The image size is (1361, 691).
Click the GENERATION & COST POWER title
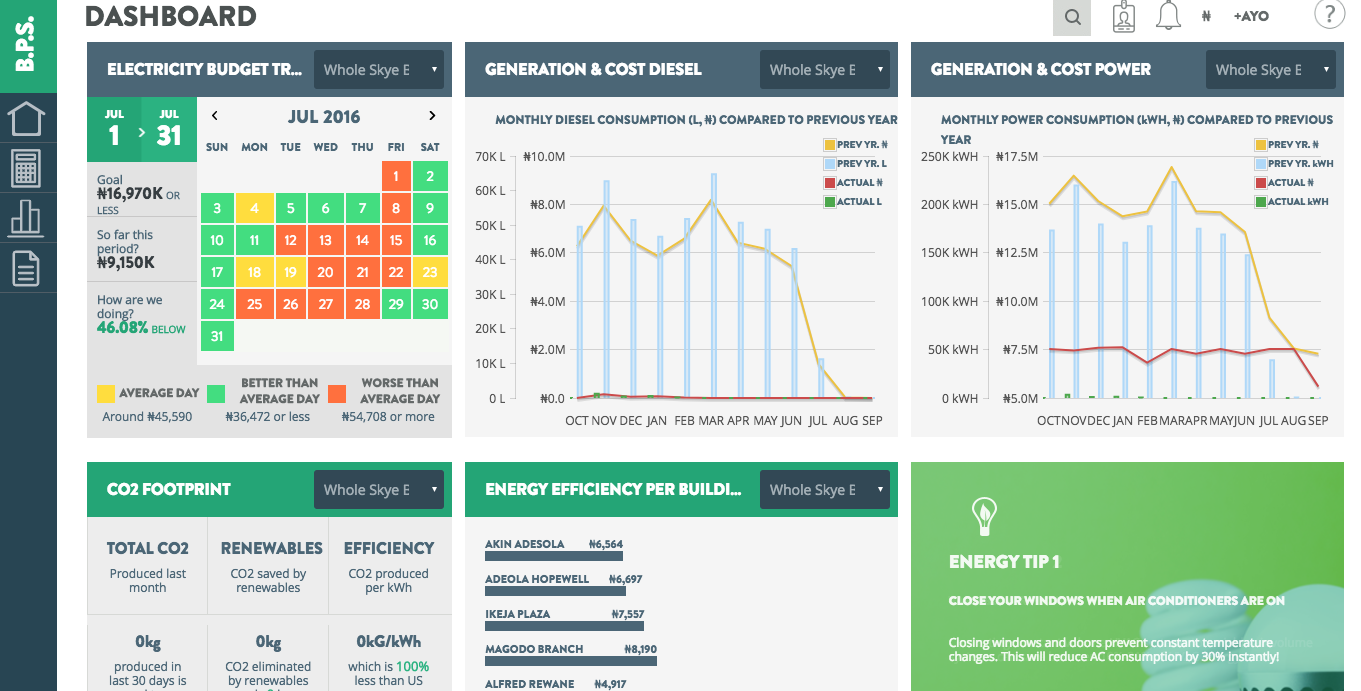(1041, 70)
